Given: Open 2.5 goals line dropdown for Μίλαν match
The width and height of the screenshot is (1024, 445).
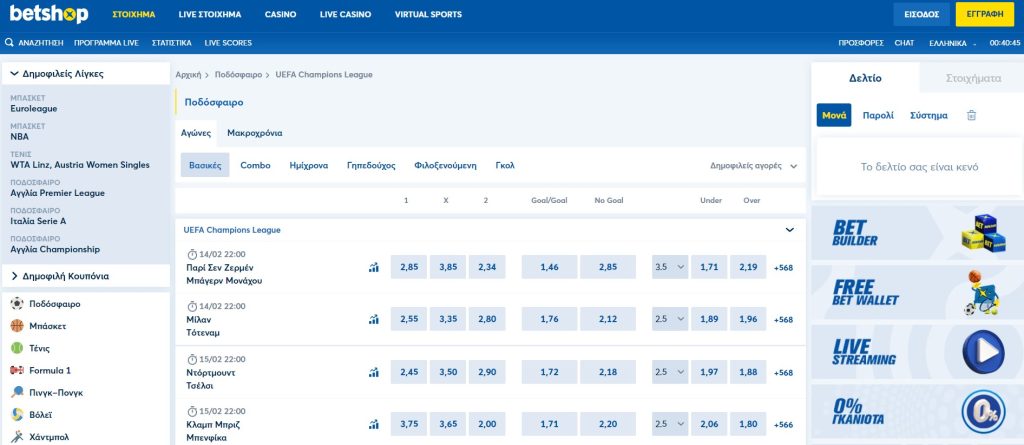Looking at the screenshot, I should (669, 319).
